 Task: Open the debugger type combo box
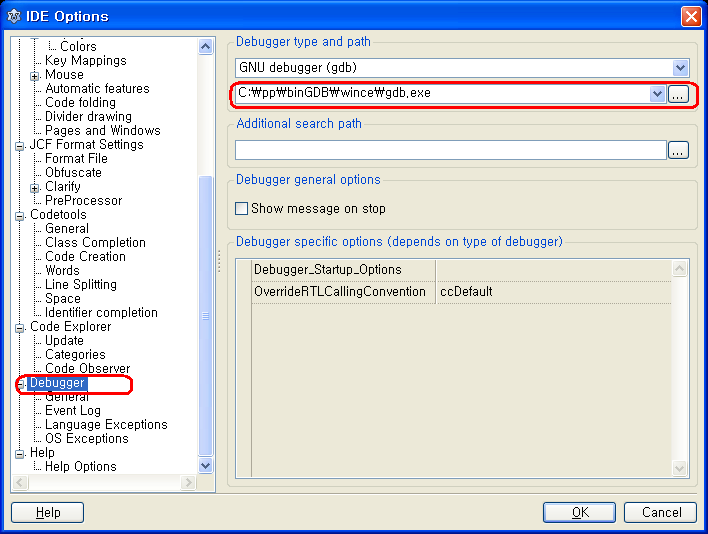[x=462, y=68]
